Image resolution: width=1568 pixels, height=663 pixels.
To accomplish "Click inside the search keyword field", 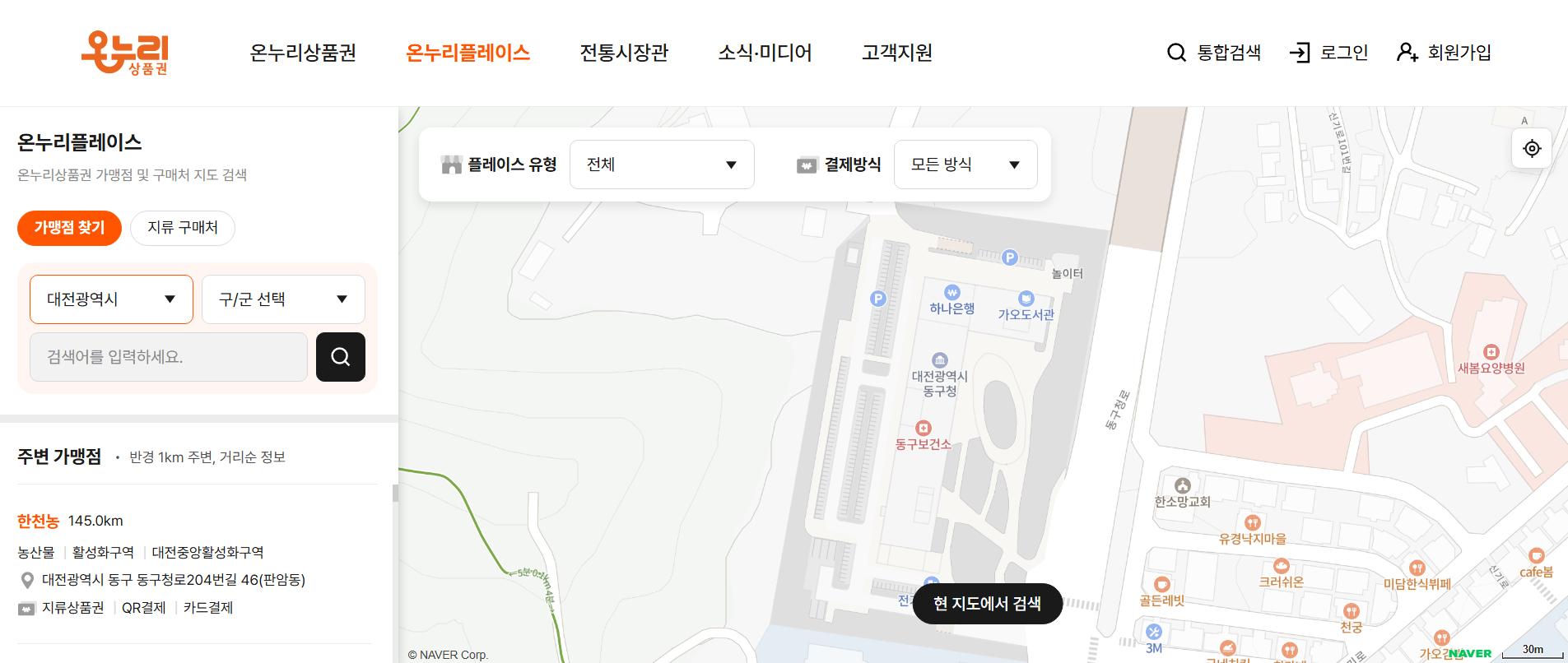I will click(169, 357).
